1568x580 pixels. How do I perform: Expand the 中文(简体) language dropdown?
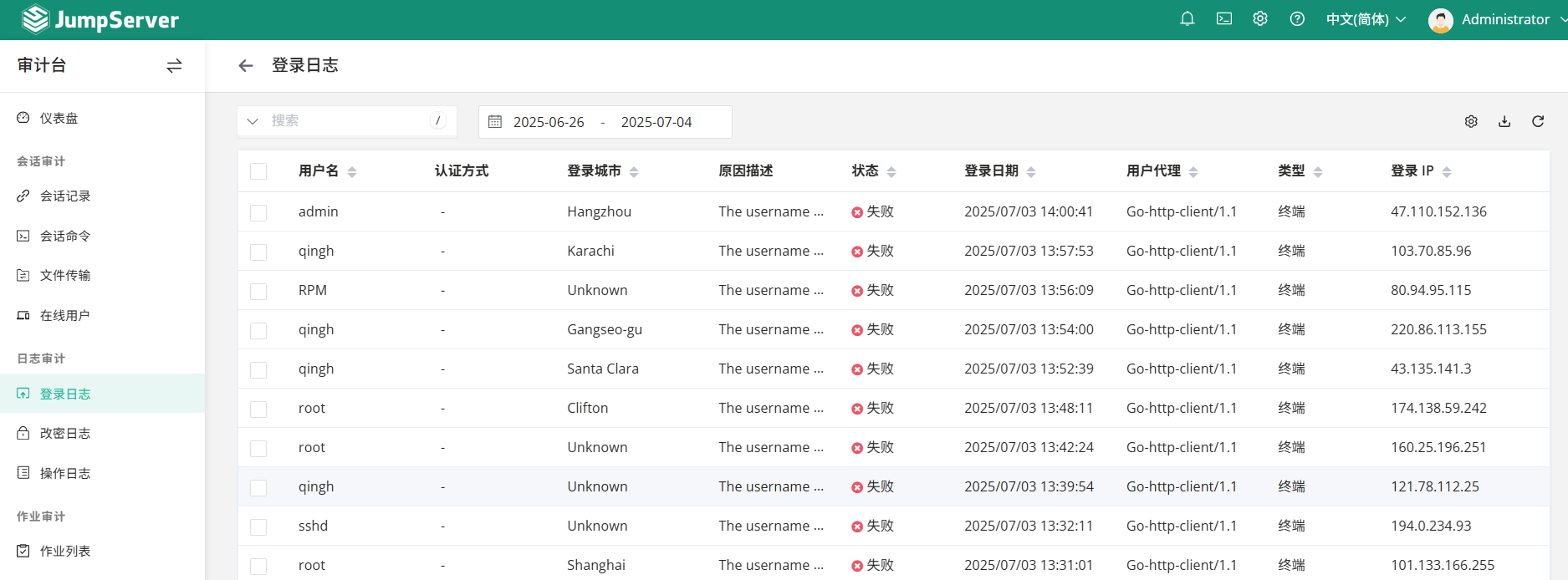(1366, 19)
